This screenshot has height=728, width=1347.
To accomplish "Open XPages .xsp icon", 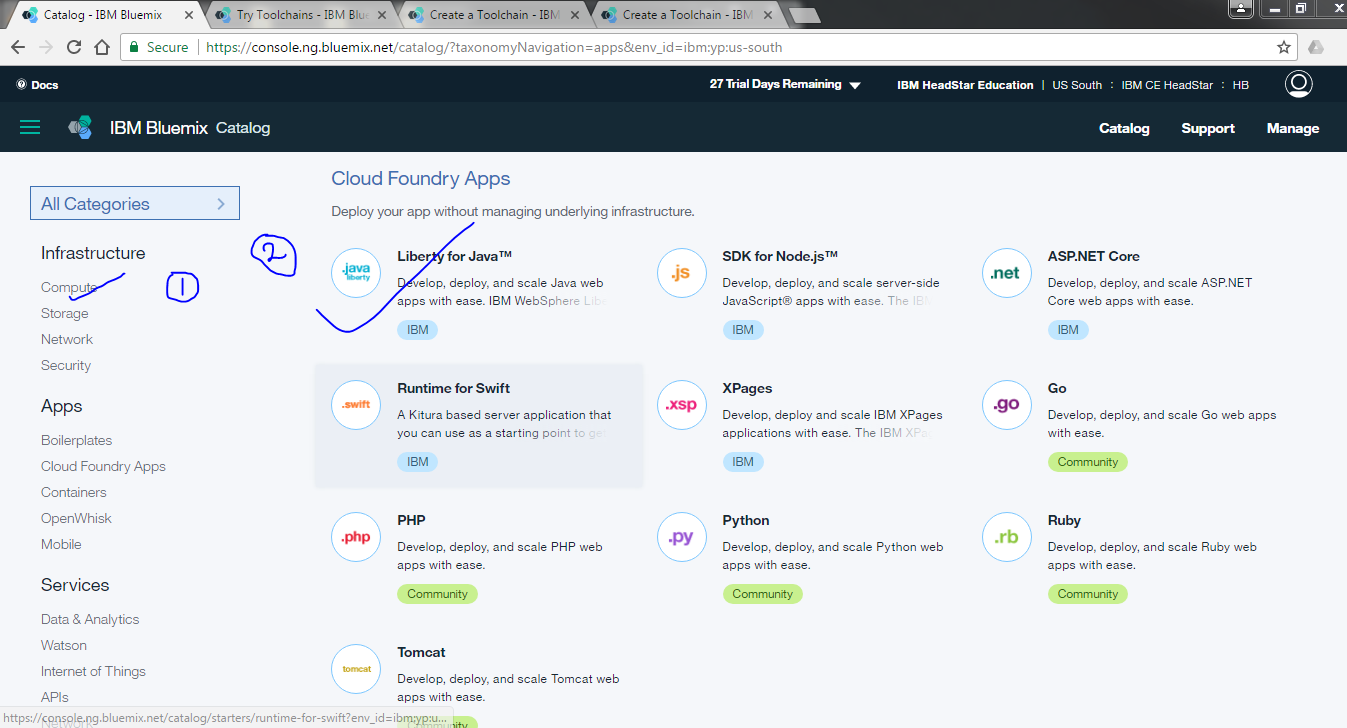I will pyautogui.click(x=681, y=405).
